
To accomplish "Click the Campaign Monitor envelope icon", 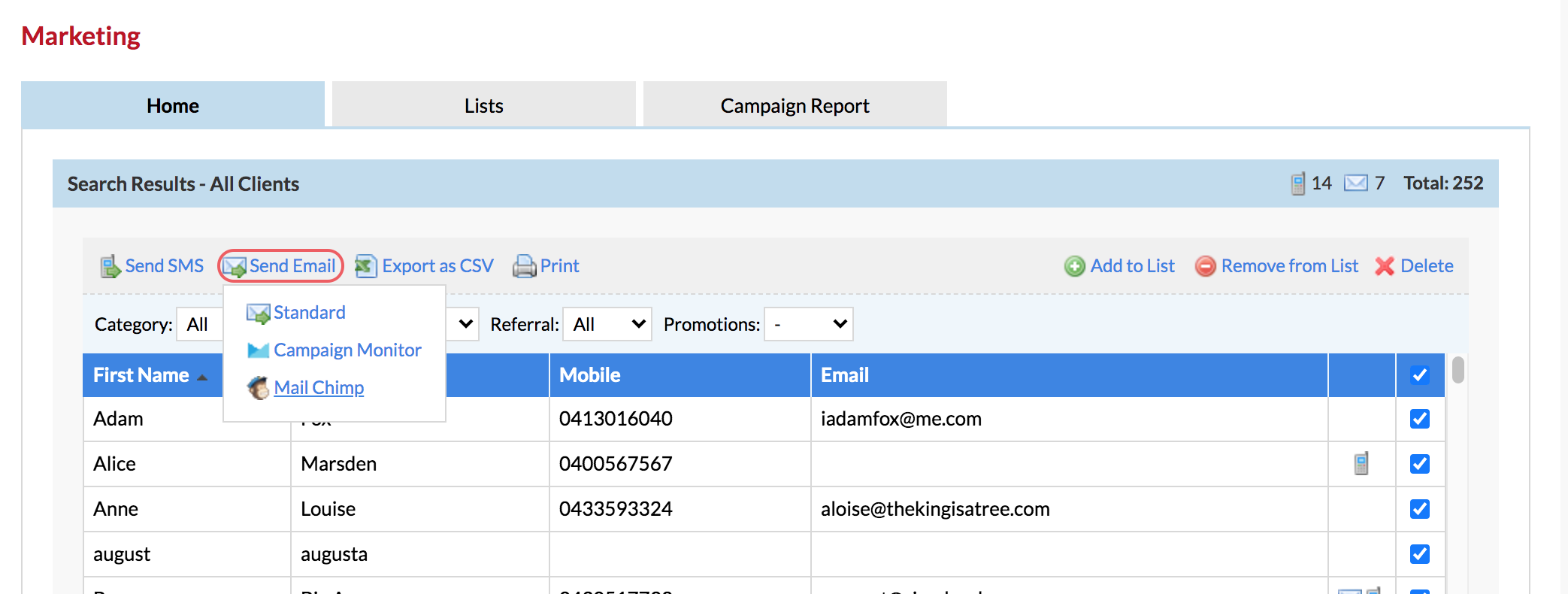I will (x=259, y=350).
